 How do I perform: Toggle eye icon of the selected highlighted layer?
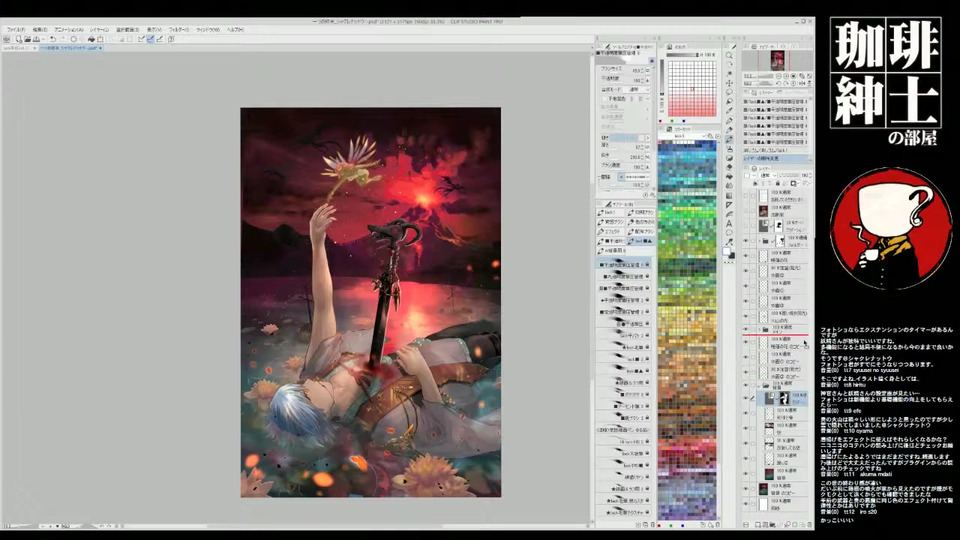pyautogui.click(x=746, y=397)
